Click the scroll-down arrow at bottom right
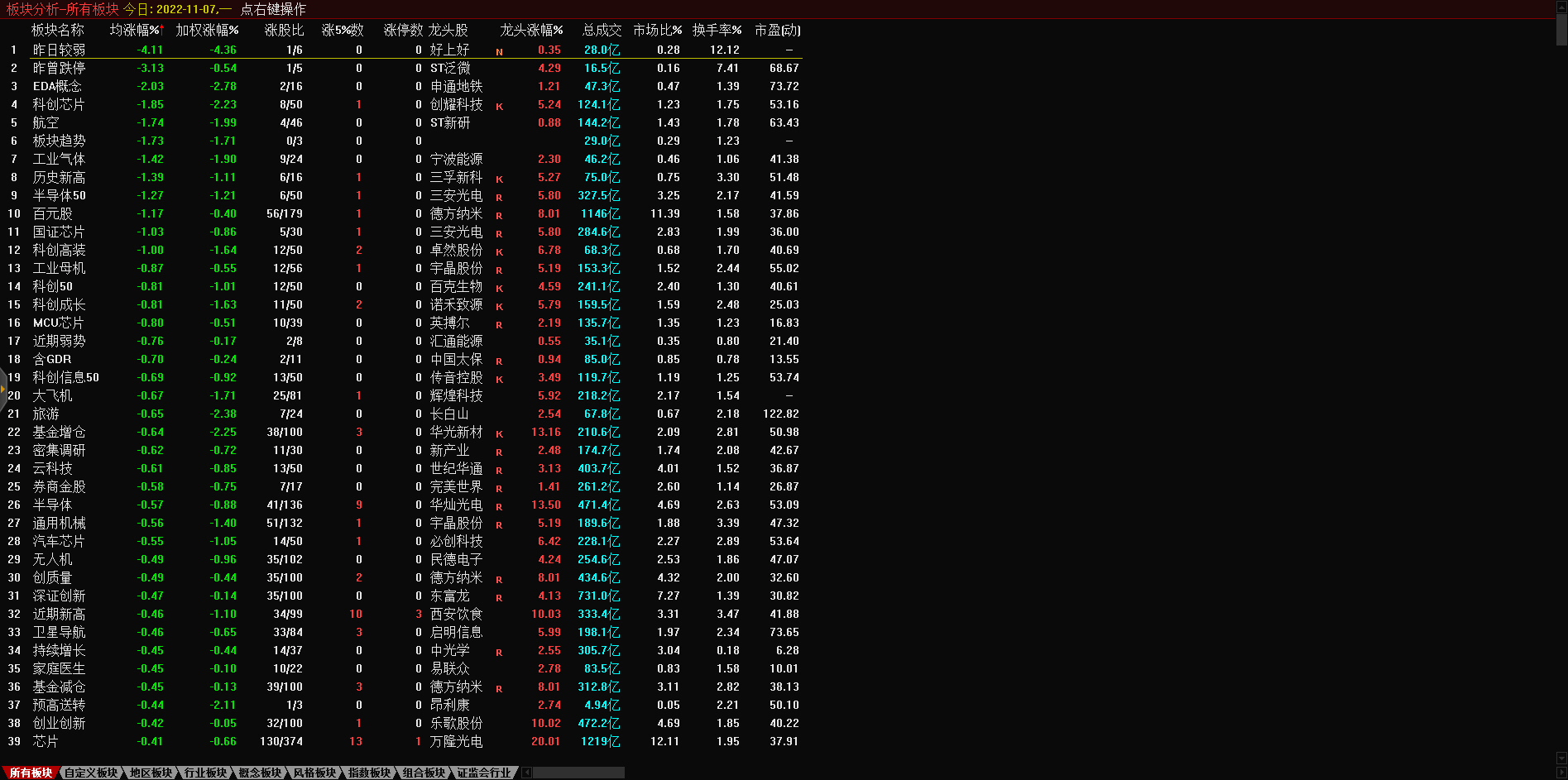Viewport: 1568px width, 780px height. point(1561,758)
